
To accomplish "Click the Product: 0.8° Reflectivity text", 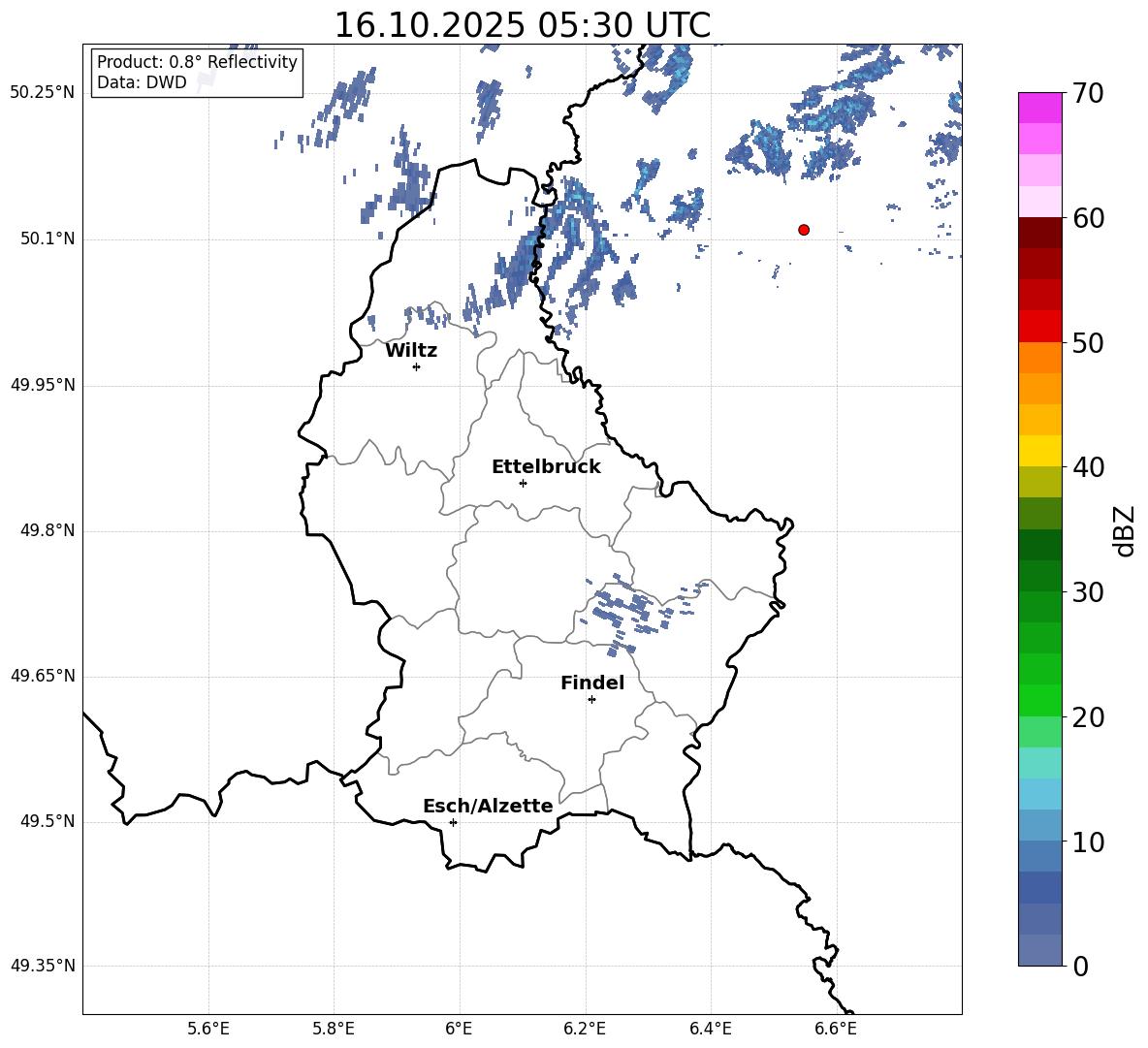I will pyautogui.click(x=197, y=62).
